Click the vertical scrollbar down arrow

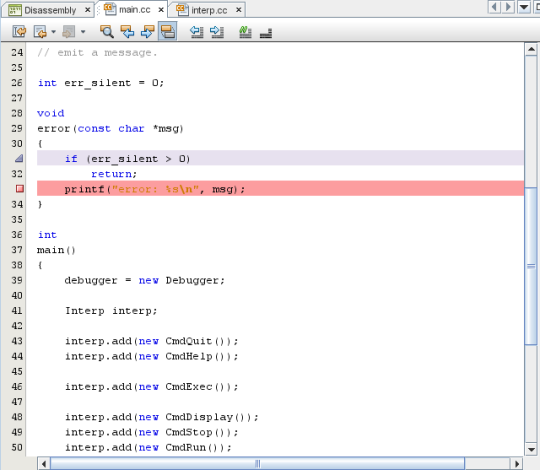[x=531, y=449]
